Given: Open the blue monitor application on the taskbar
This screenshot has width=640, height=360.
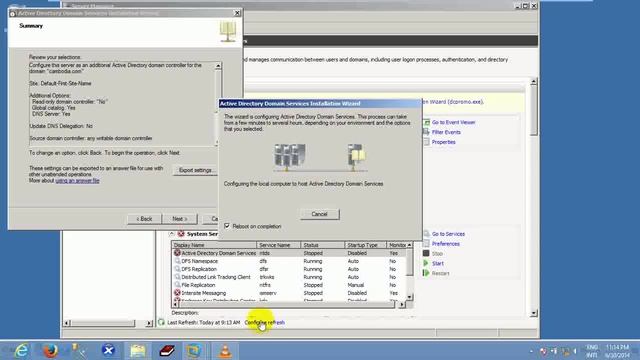Looking at the screenshot, I should pyautogui.click(x=194, y=351).
